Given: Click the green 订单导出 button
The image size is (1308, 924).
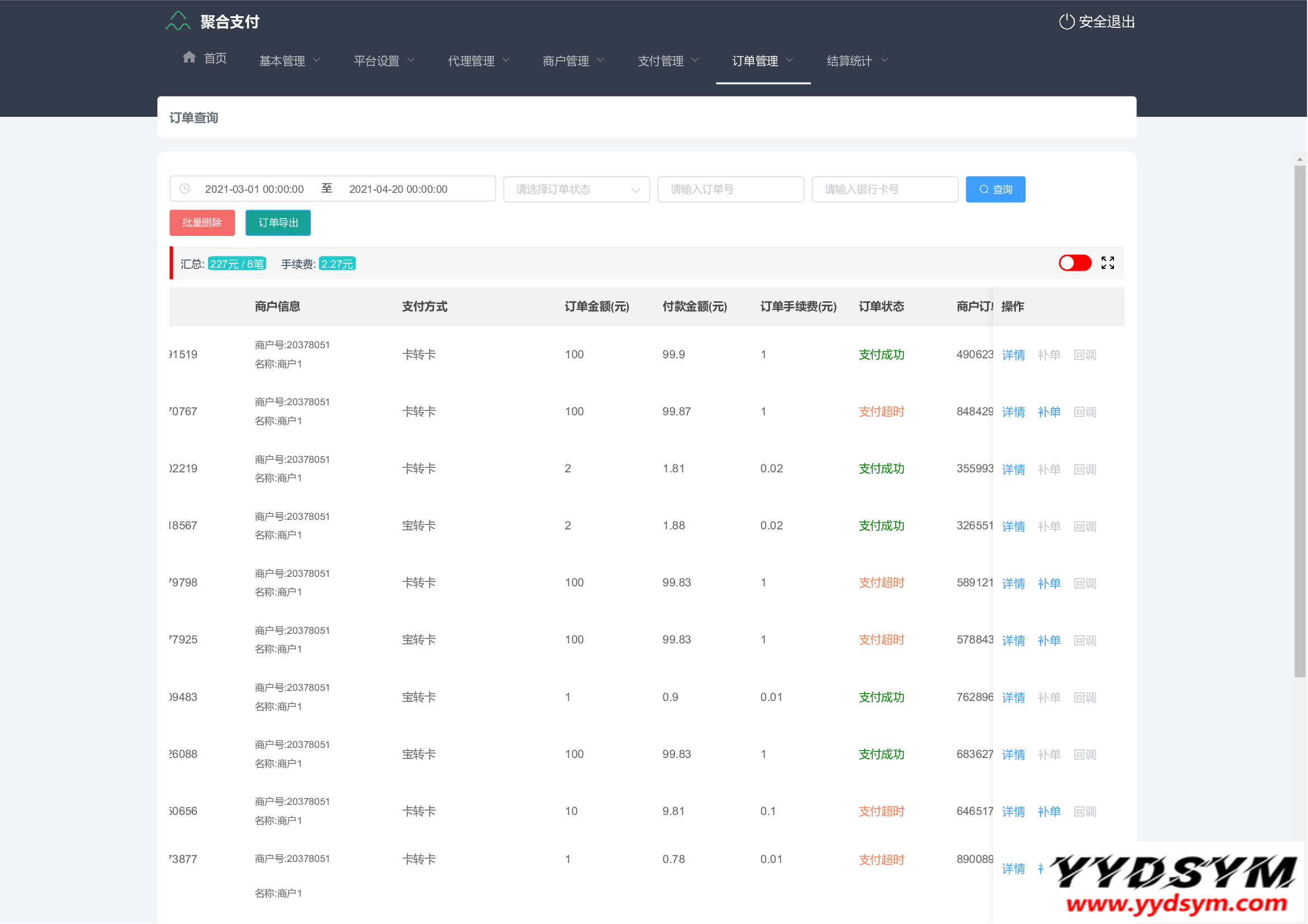Looking at the screenshot, I should tap(278, 222).
